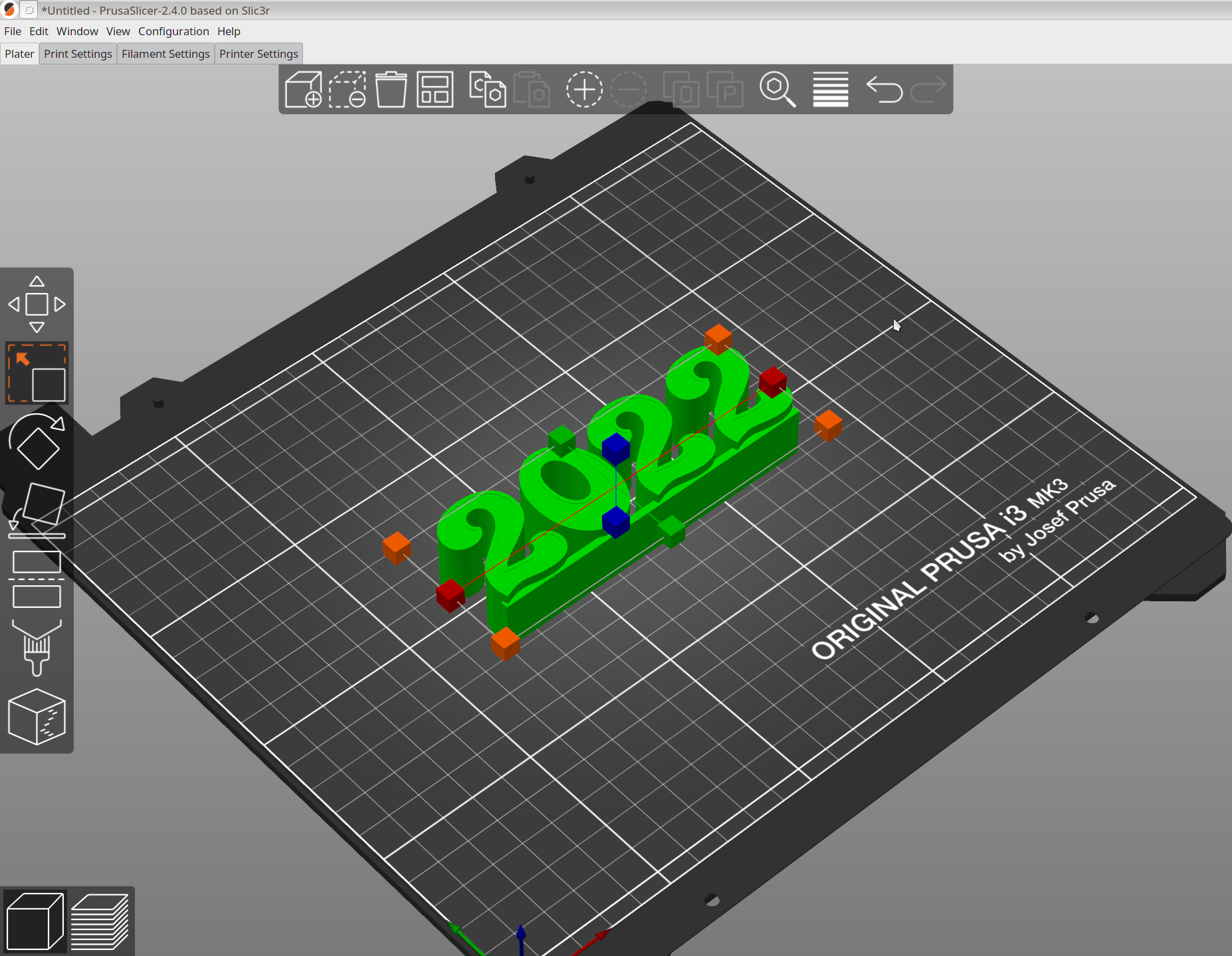Click the far-left orange scale handle
The height and width of the screenshot is (956, 1232).
(x=397, y=548)
